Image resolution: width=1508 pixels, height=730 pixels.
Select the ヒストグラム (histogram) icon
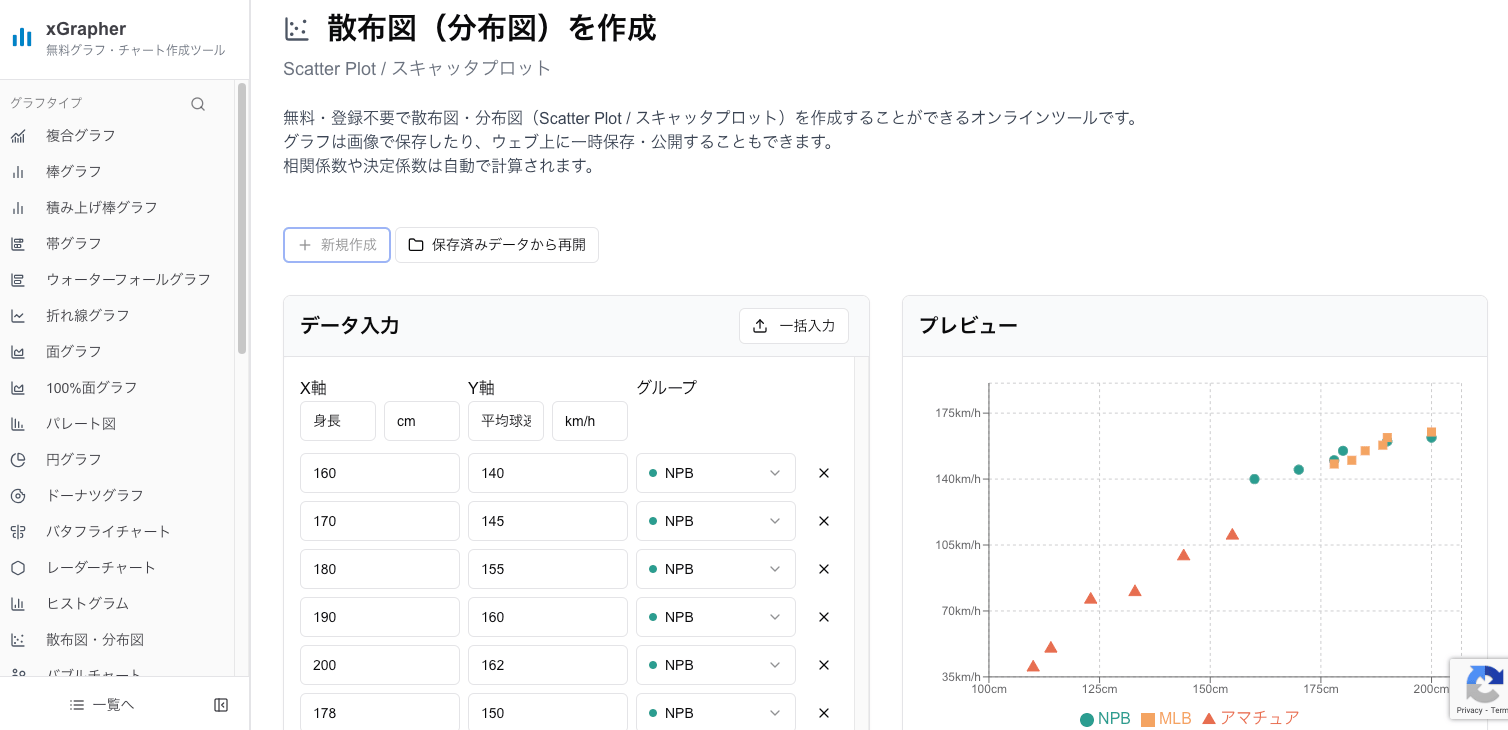coord(20,603)
